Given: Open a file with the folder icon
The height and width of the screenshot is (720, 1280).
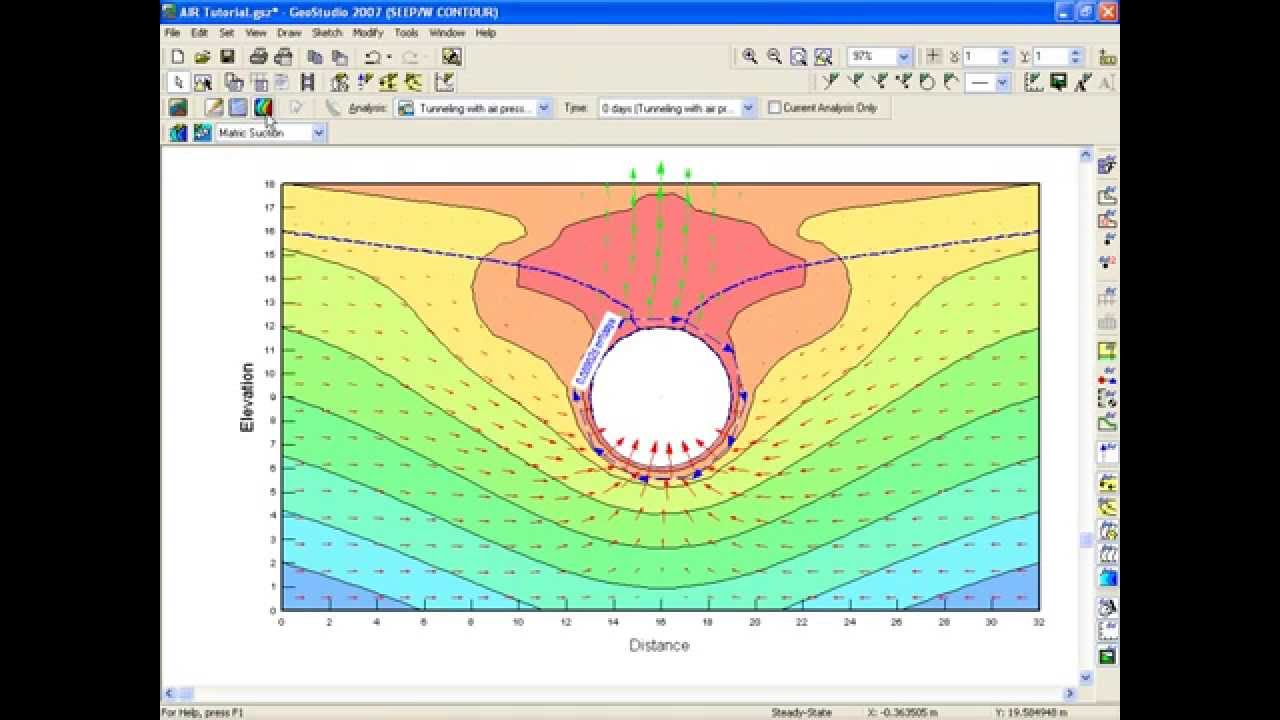Looking at the screenshot, I should (202, 57).
